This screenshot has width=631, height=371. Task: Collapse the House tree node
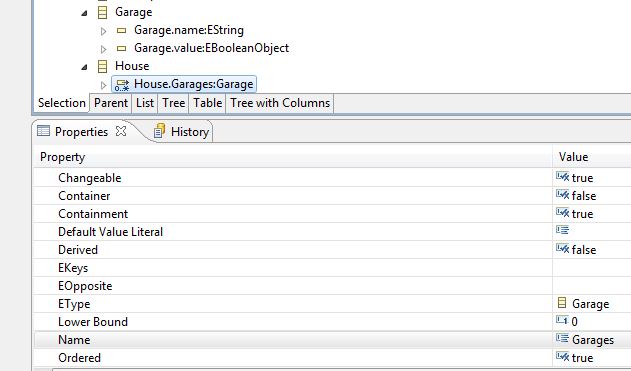click(x=85, y=67)
